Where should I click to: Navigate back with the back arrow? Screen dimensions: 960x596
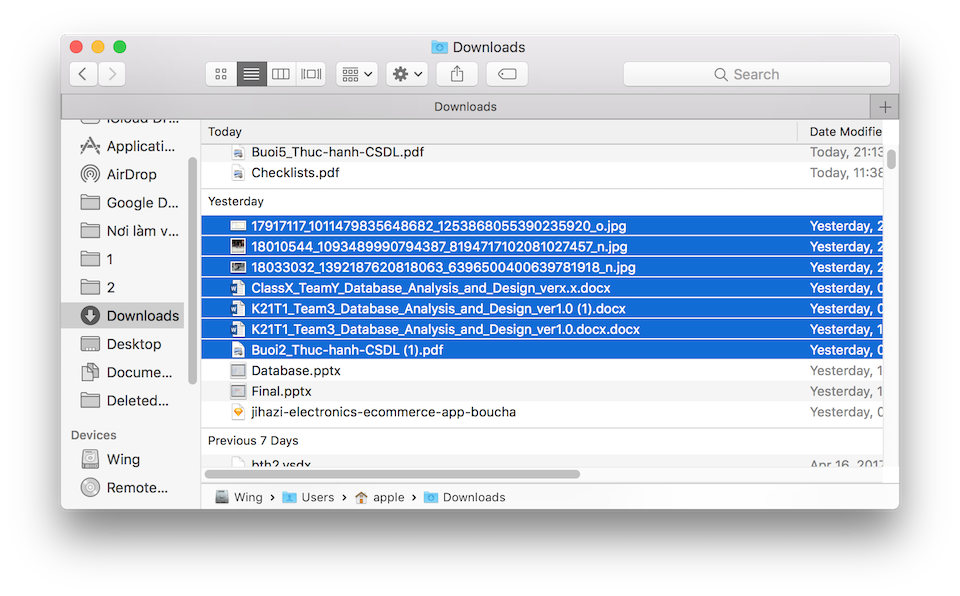tap(83, 73)
